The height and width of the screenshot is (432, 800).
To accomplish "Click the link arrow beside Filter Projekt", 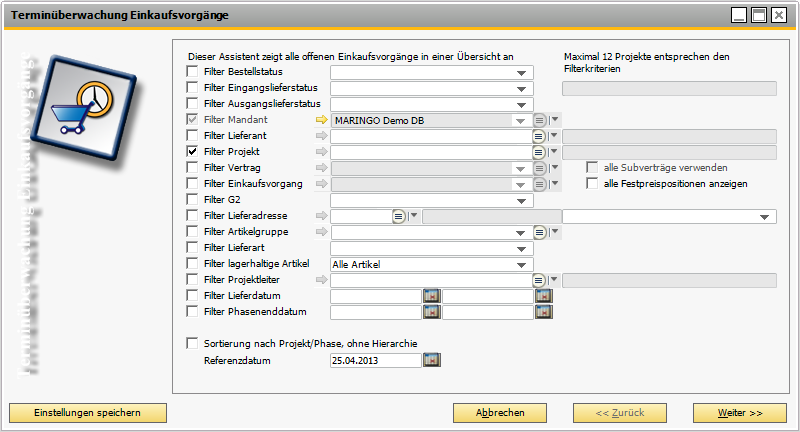I will point(321,151).
